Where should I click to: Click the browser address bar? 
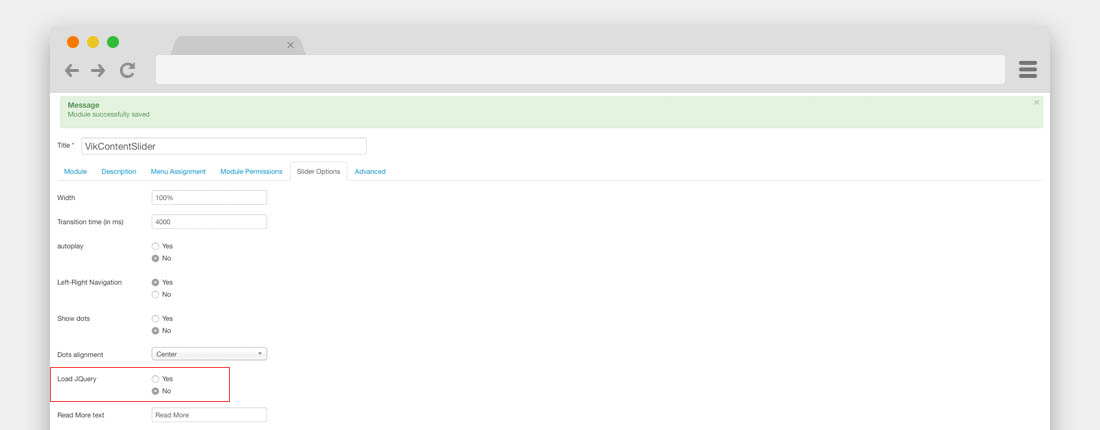pyautogui.click(x=580, y=70)
